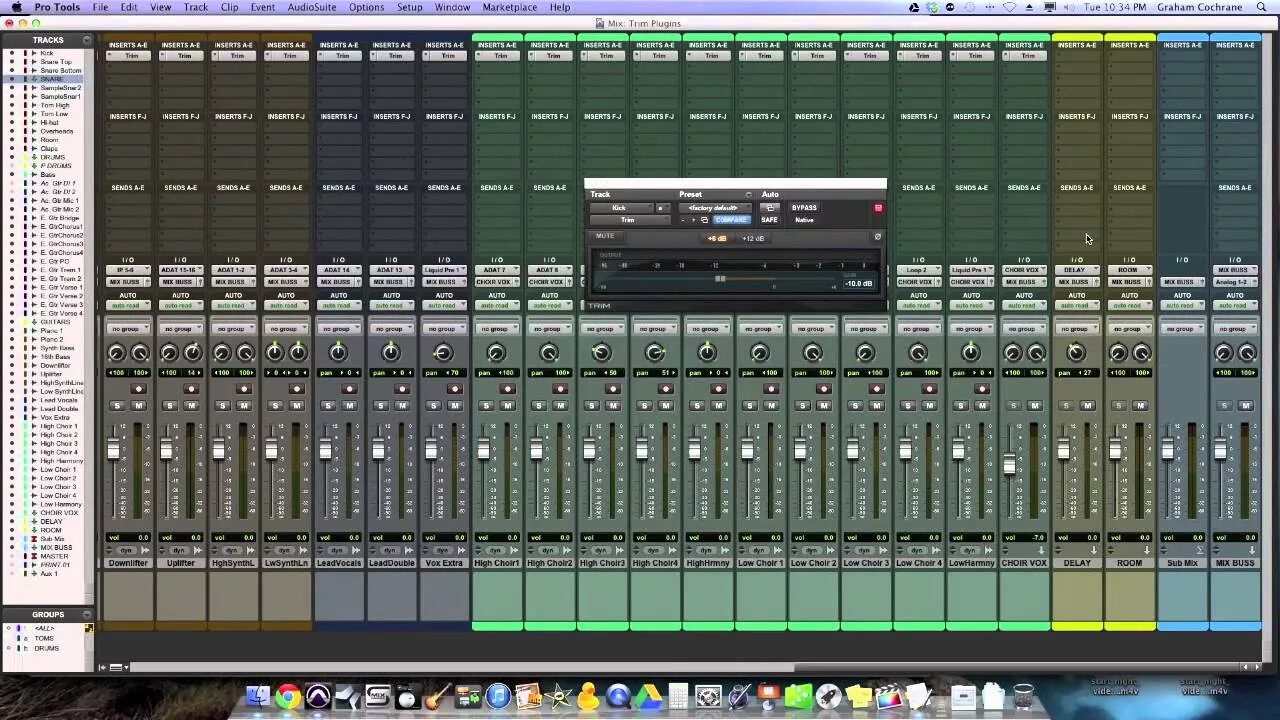Click COMPARE in the Trim plugin
Viewport: 1280px width, 720px height.
731,220
